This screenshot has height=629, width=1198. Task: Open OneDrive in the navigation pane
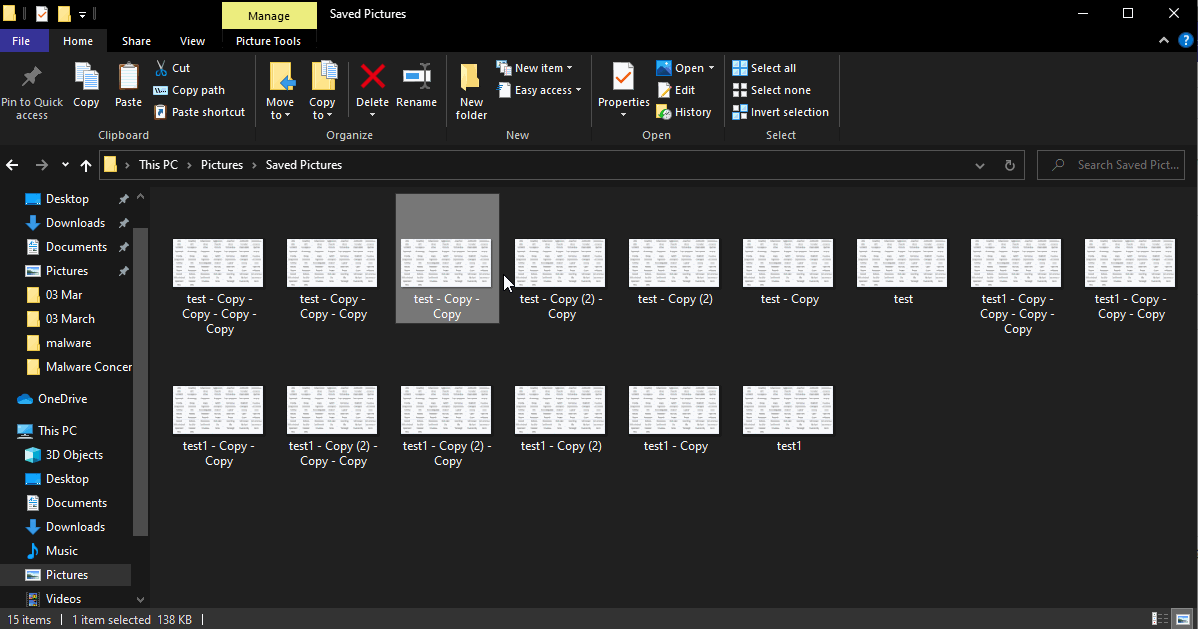point(63,399)
